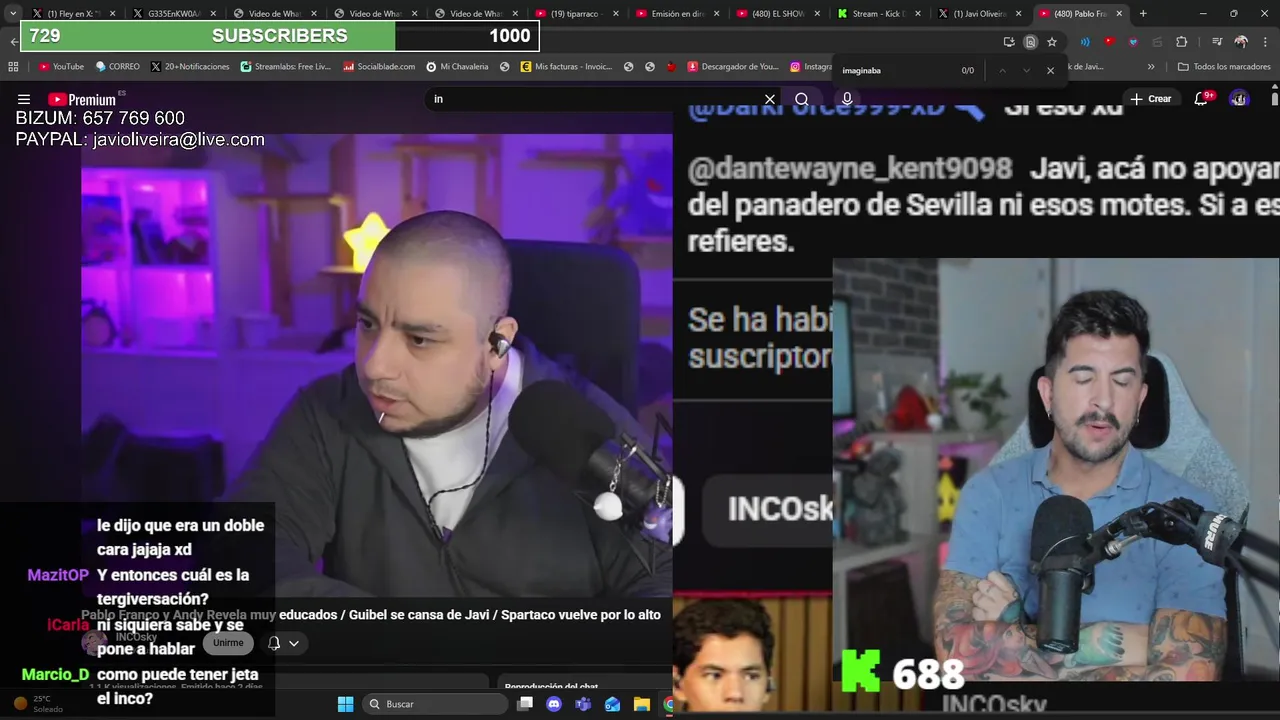1280x720 pixels.
Task: Open Chrome profile avatar
Action: pyautogui.click(x=1241, y=42)
